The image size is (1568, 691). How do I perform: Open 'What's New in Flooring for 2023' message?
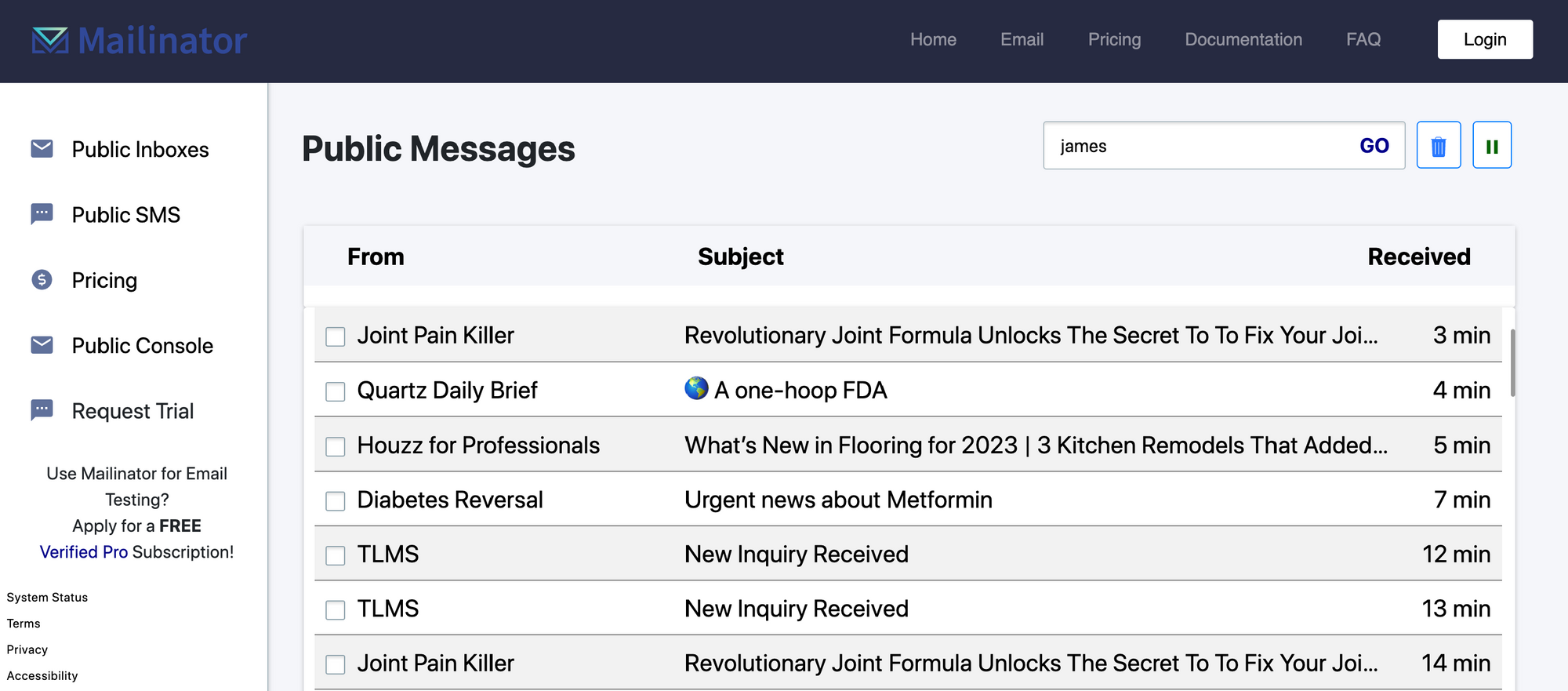[1036, 445]
